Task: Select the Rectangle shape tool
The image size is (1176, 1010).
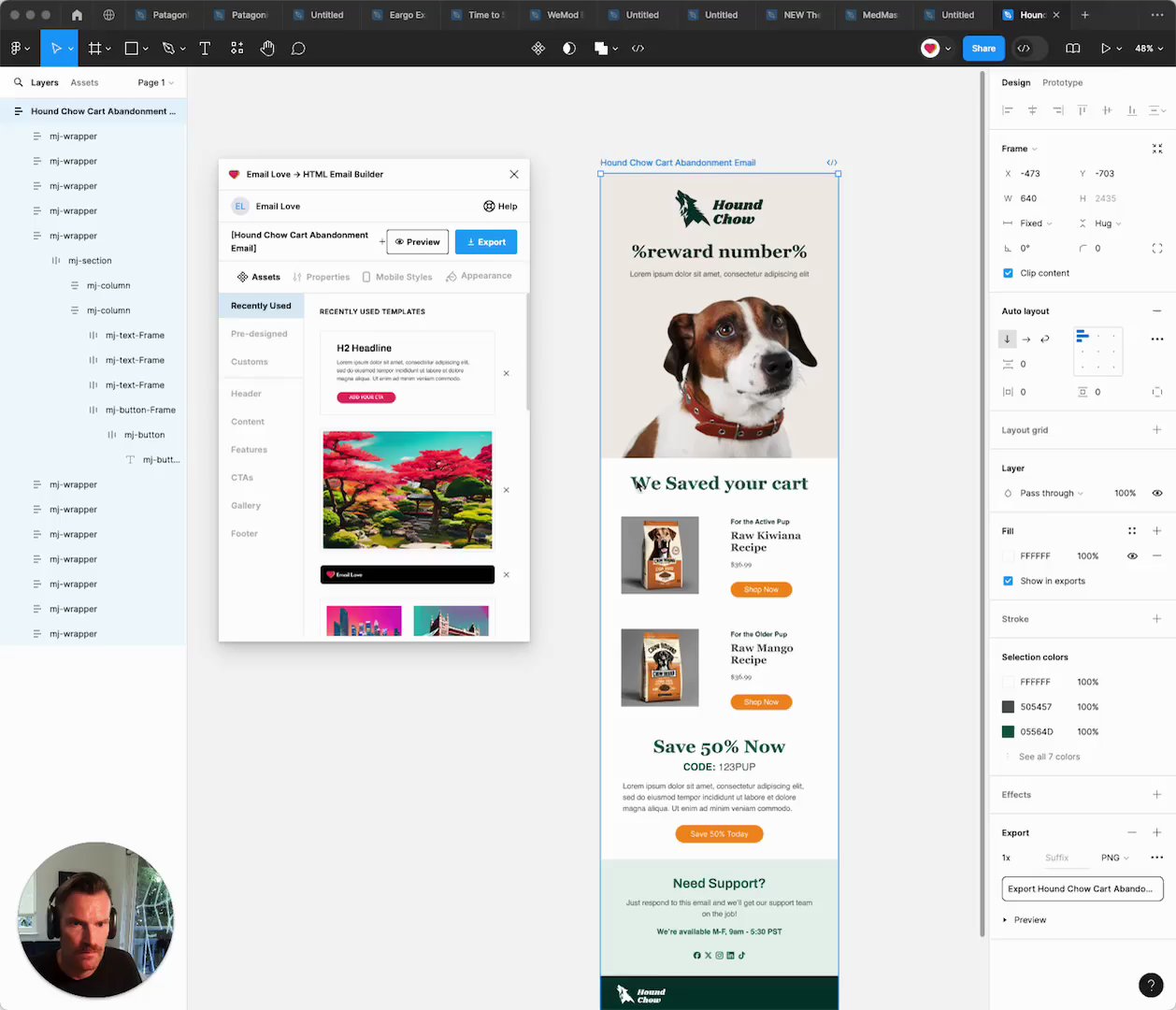Action: coord(132,48)
